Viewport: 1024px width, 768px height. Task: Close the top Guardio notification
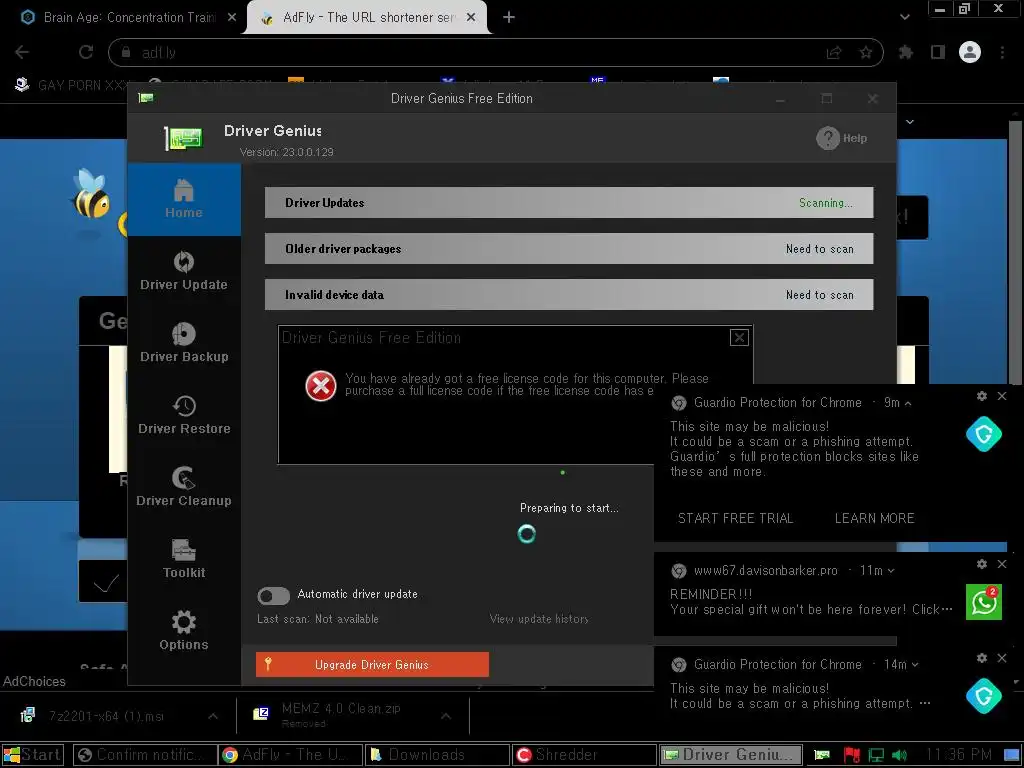coord(1002,396)
